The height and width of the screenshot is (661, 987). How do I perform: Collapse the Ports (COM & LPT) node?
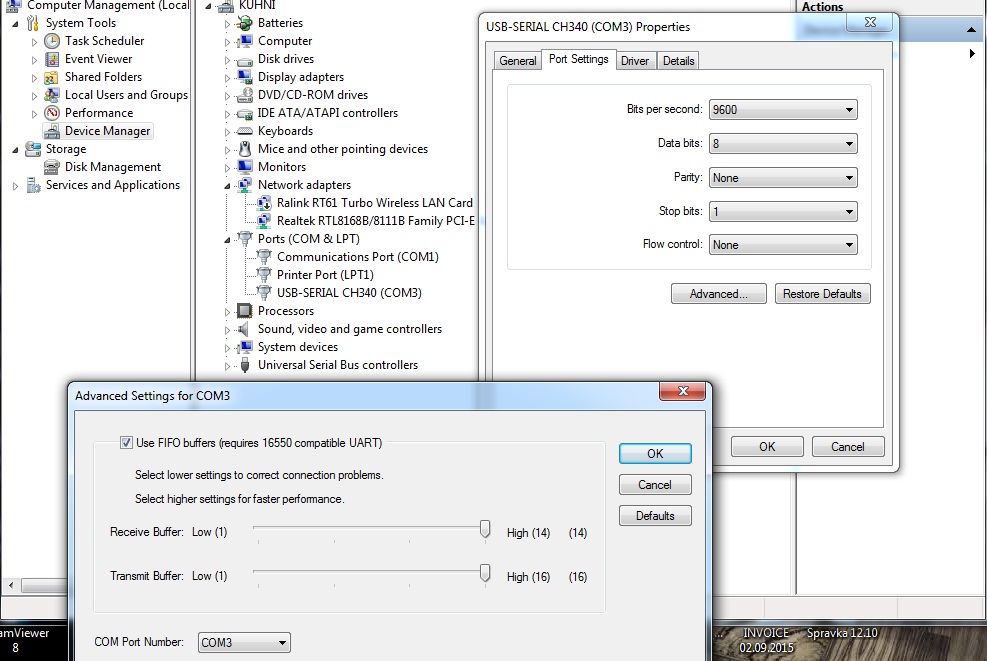click(x=229, y=240)
